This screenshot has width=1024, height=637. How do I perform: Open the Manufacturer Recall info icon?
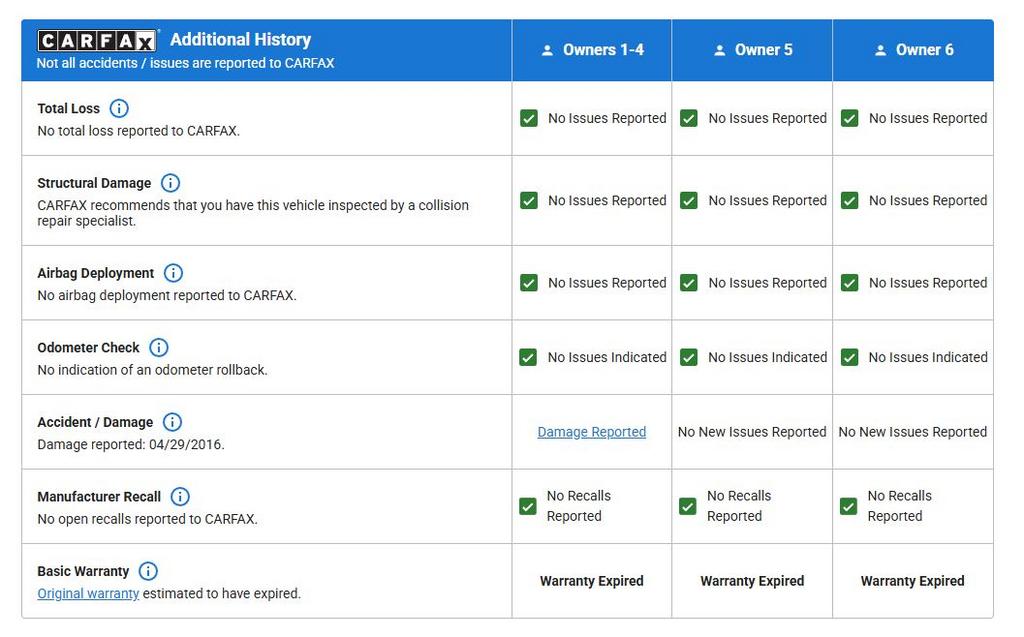(x=180, y=497)
